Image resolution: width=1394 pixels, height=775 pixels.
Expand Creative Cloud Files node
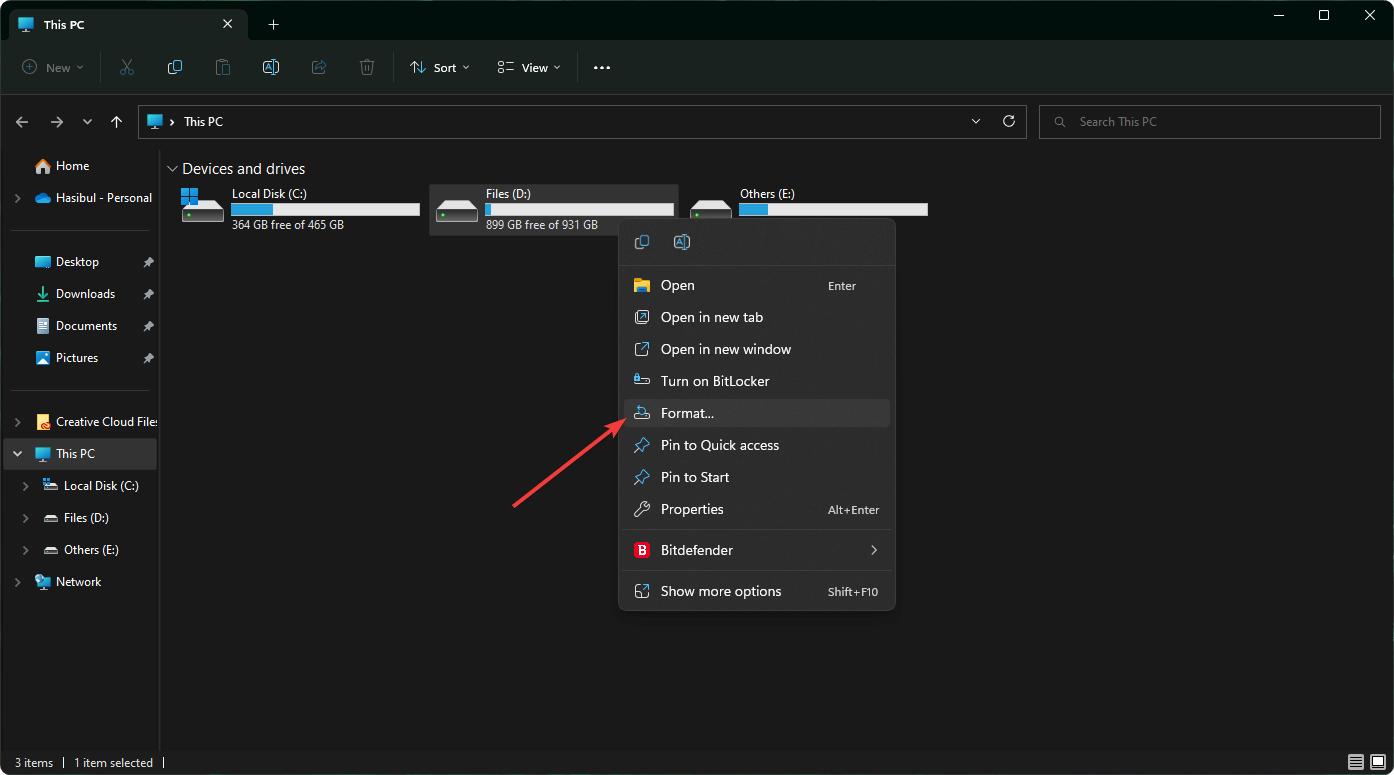click(x=18, y=422)
